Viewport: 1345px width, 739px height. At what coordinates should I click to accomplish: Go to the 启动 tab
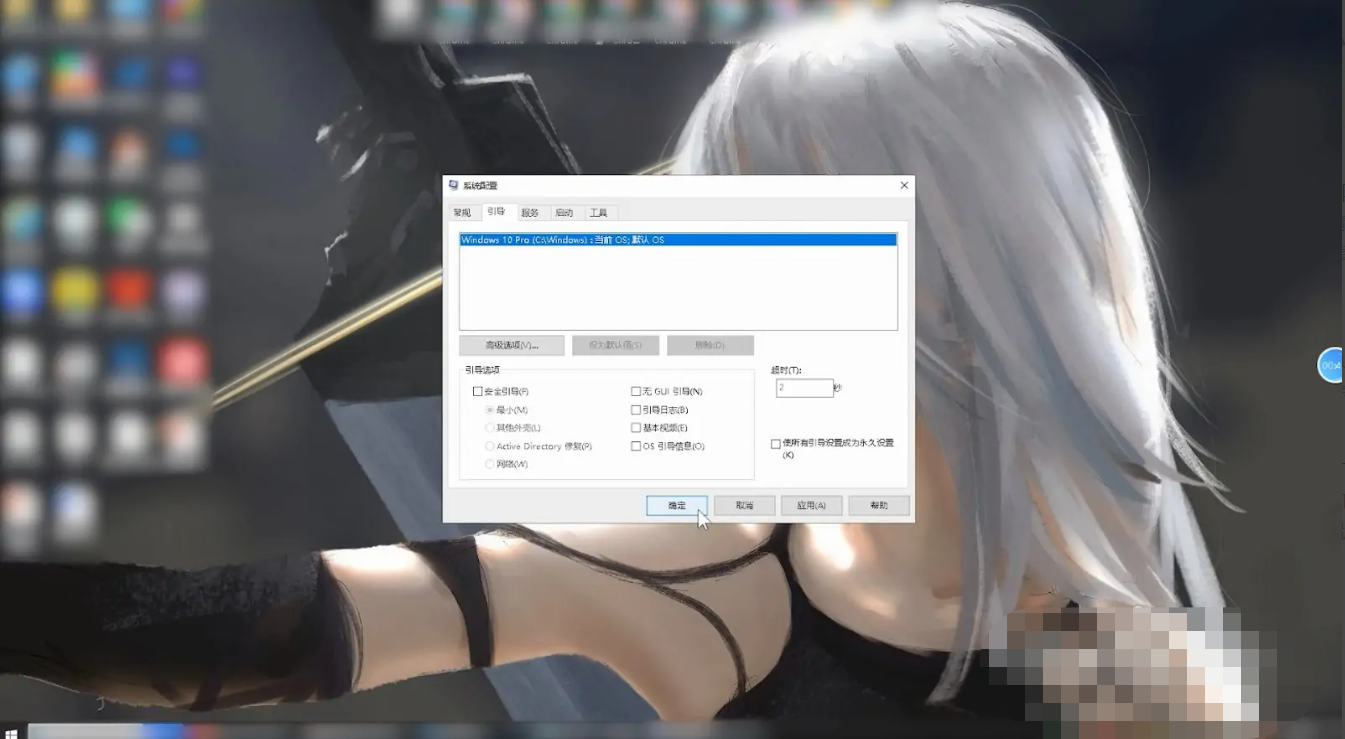[x=564, y=213]
